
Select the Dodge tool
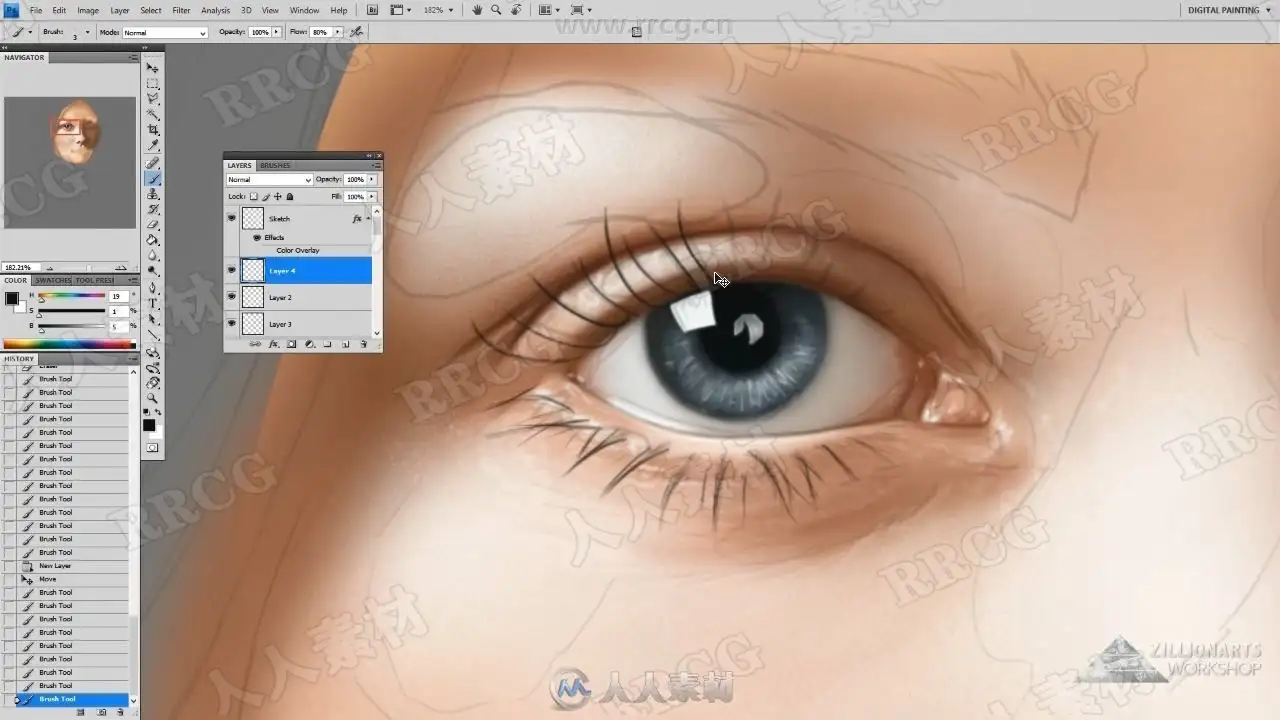tap(153, 271)
